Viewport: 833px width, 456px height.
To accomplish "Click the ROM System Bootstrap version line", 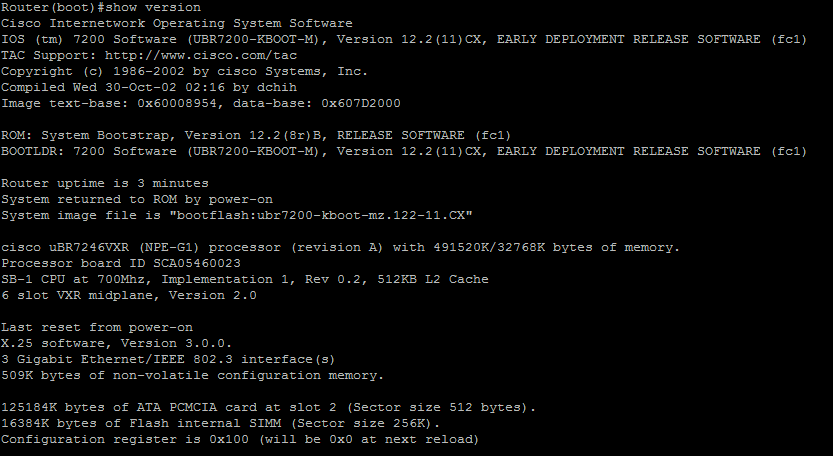I will (x=256, y=135).
